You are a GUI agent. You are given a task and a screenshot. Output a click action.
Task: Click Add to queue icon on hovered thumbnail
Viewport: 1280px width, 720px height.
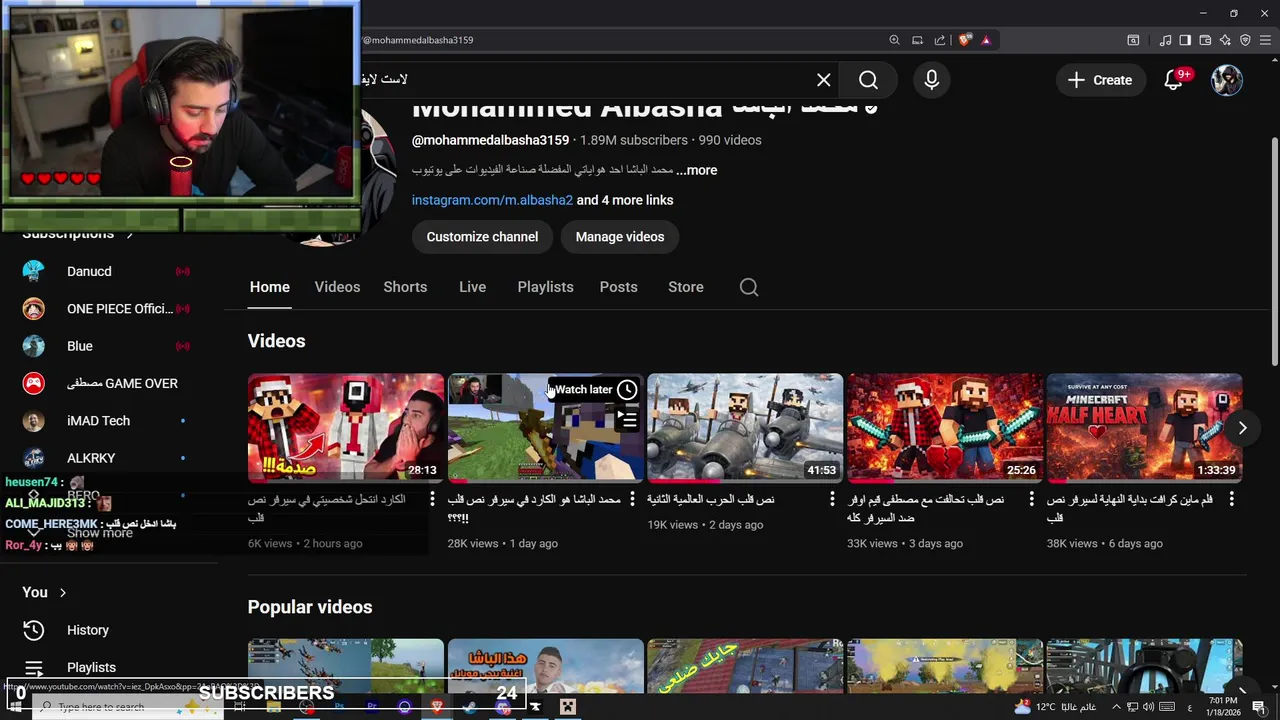627,418
